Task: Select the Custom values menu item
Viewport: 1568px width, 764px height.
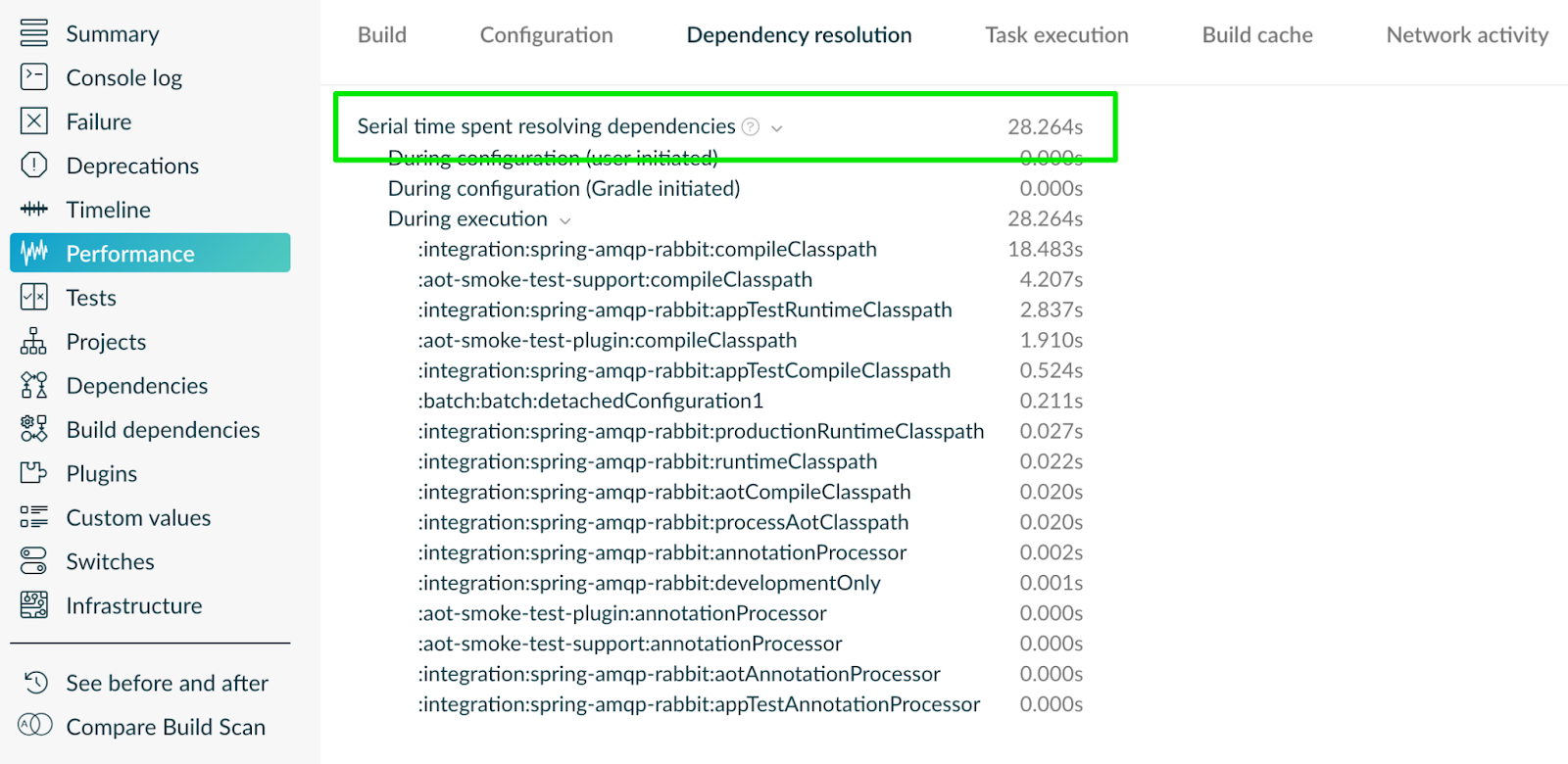Action: 138,517
